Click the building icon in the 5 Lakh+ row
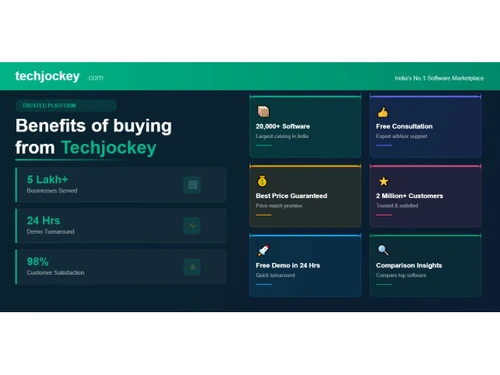Screen dimensions: 500x375 [x=192, y=185]
